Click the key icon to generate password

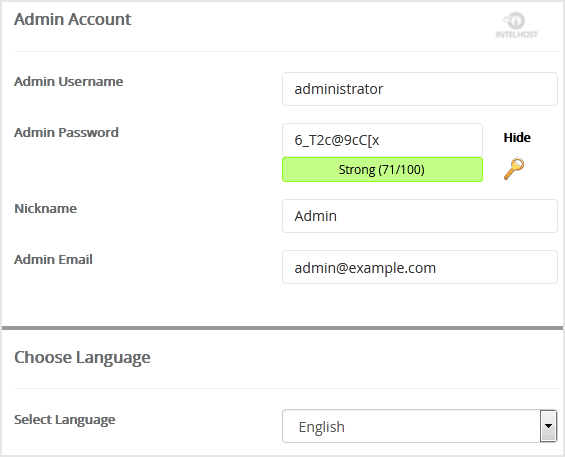[514, 169]
